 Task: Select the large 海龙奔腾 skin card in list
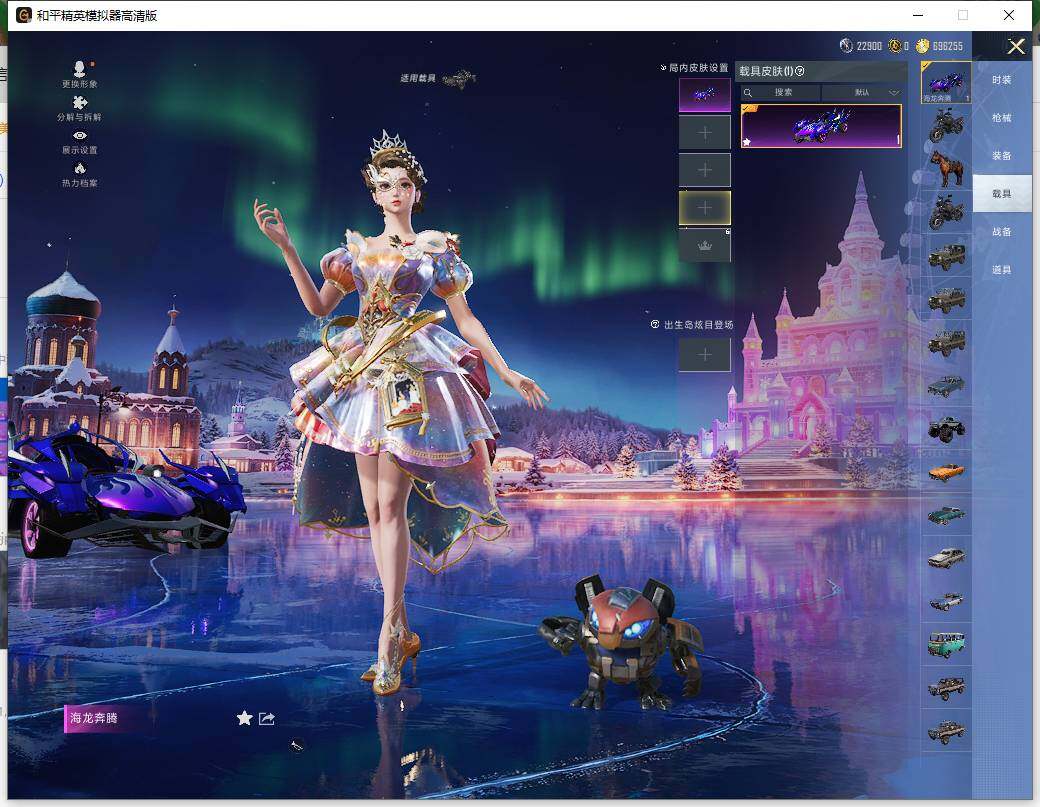pyautogui.click(x=821, y=126)
